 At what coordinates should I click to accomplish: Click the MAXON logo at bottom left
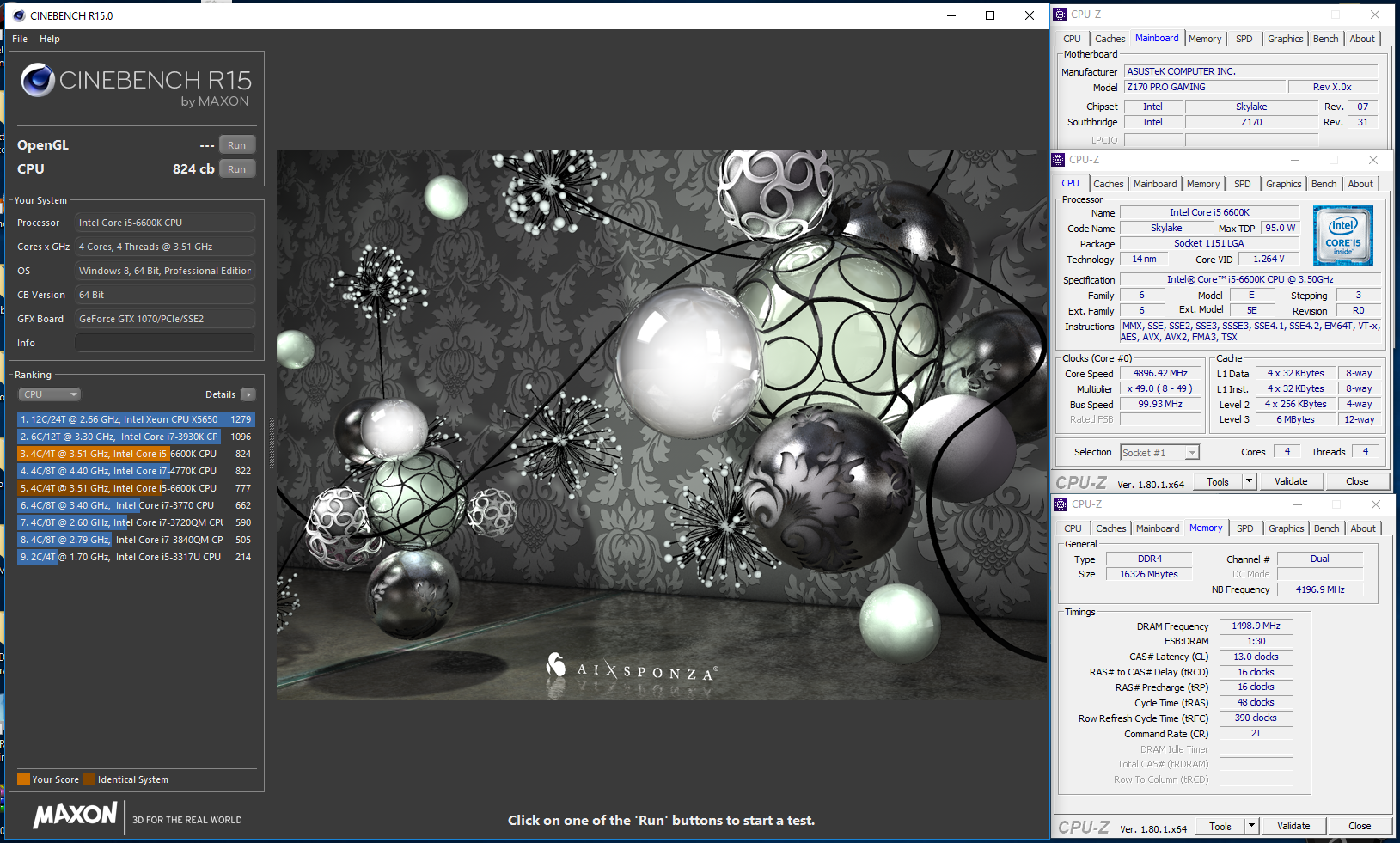[75, 815]
